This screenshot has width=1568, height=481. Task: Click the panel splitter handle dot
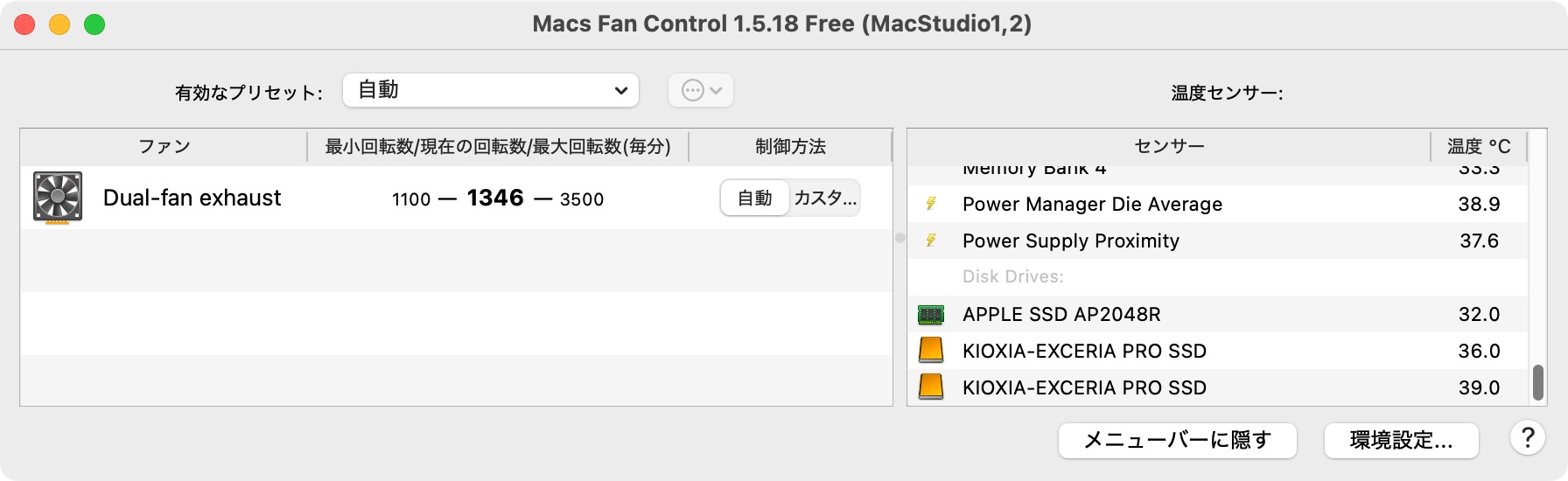pyautogui.click(x=899, y=238)
